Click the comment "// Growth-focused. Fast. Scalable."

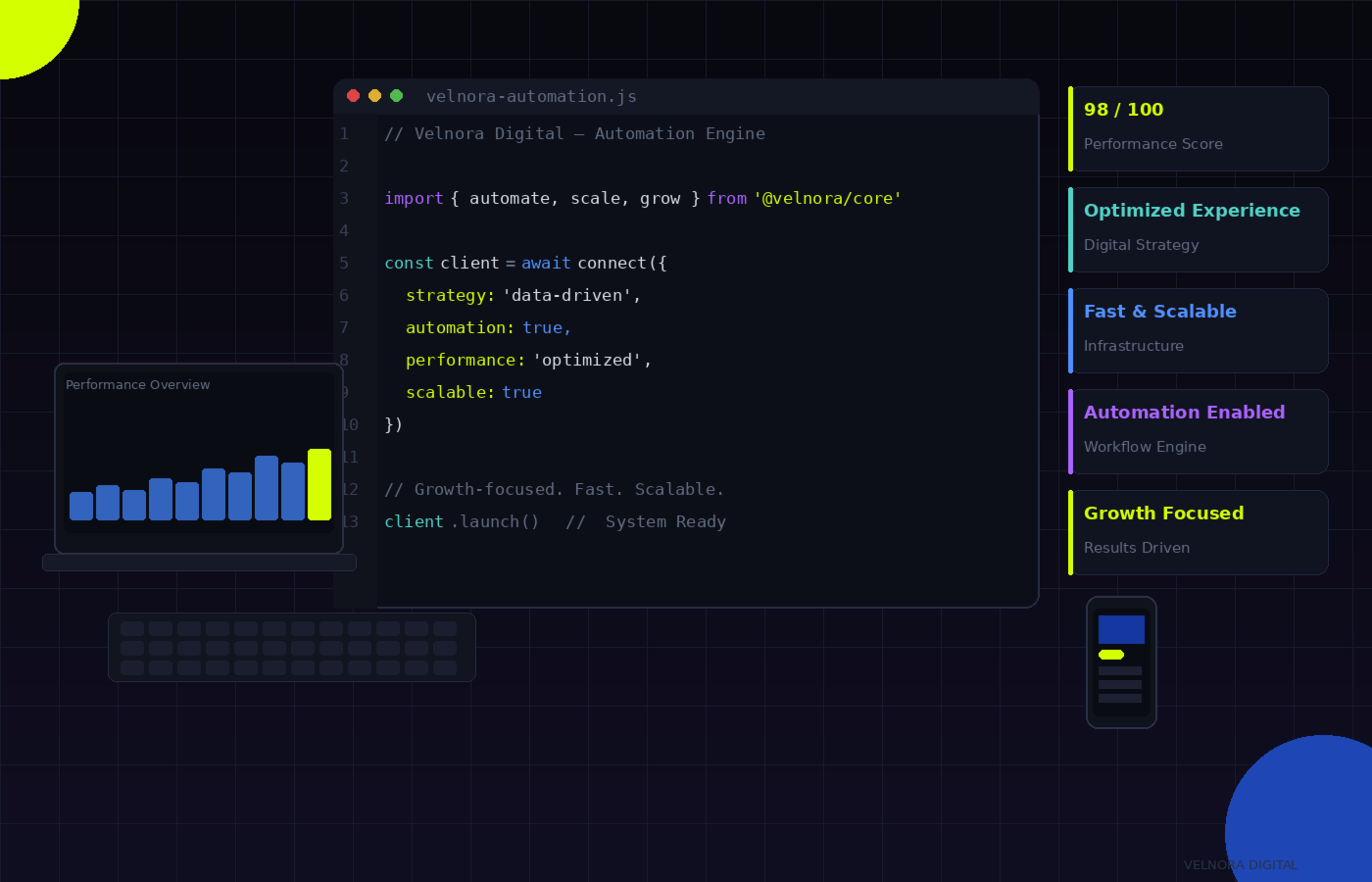(555, 489)
